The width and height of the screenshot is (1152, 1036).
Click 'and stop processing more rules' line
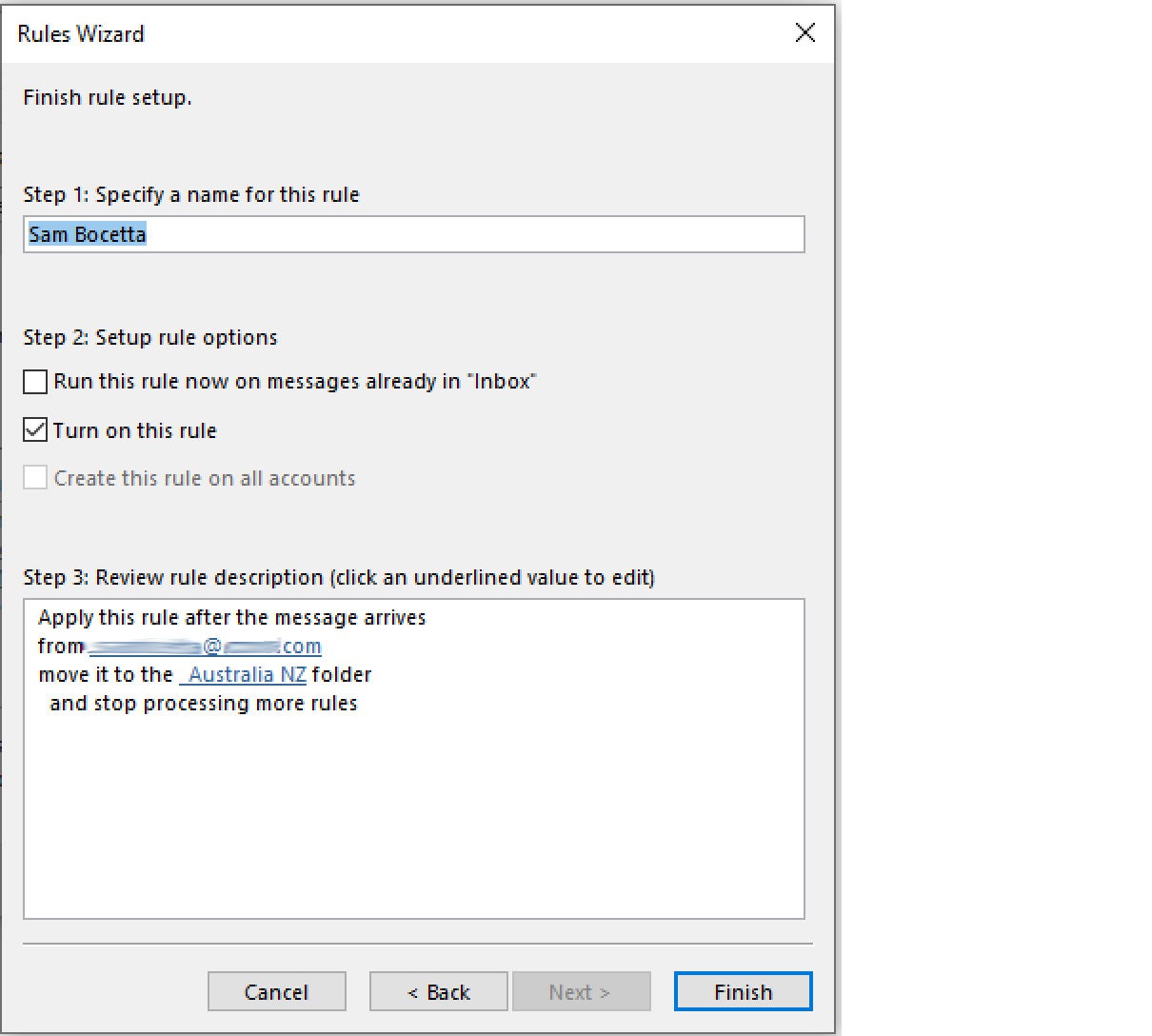204,704
